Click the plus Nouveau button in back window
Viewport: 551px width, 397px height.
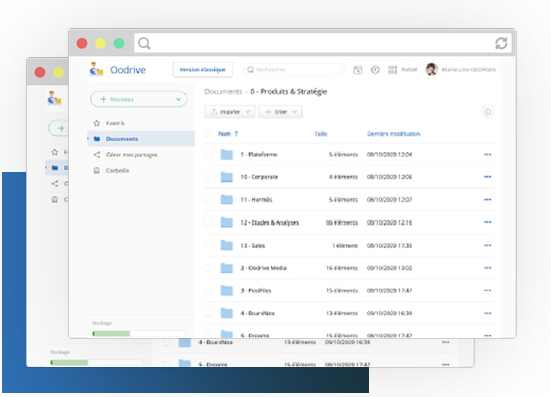point(58,128)
